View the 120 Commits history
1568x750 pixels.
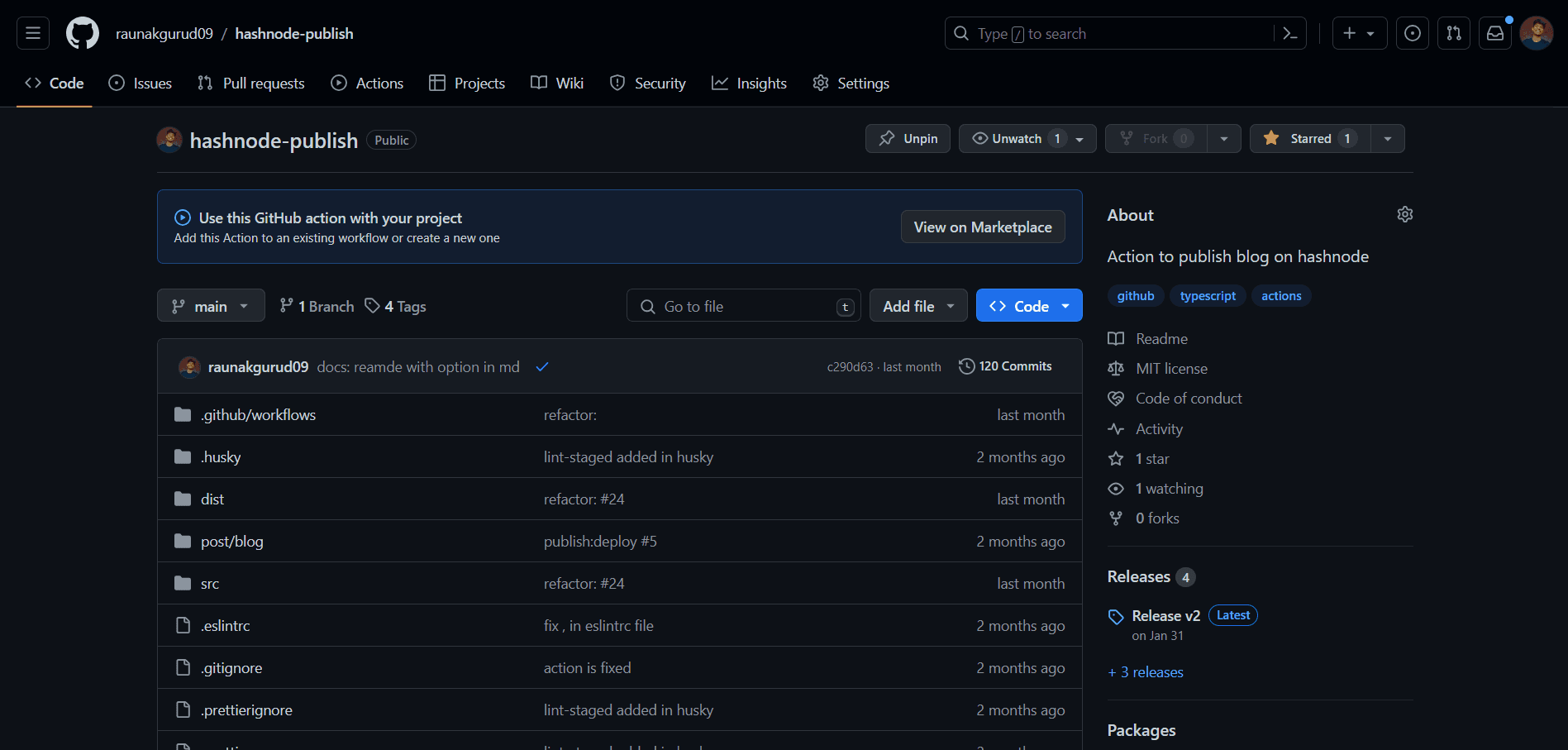[1005, 365]
